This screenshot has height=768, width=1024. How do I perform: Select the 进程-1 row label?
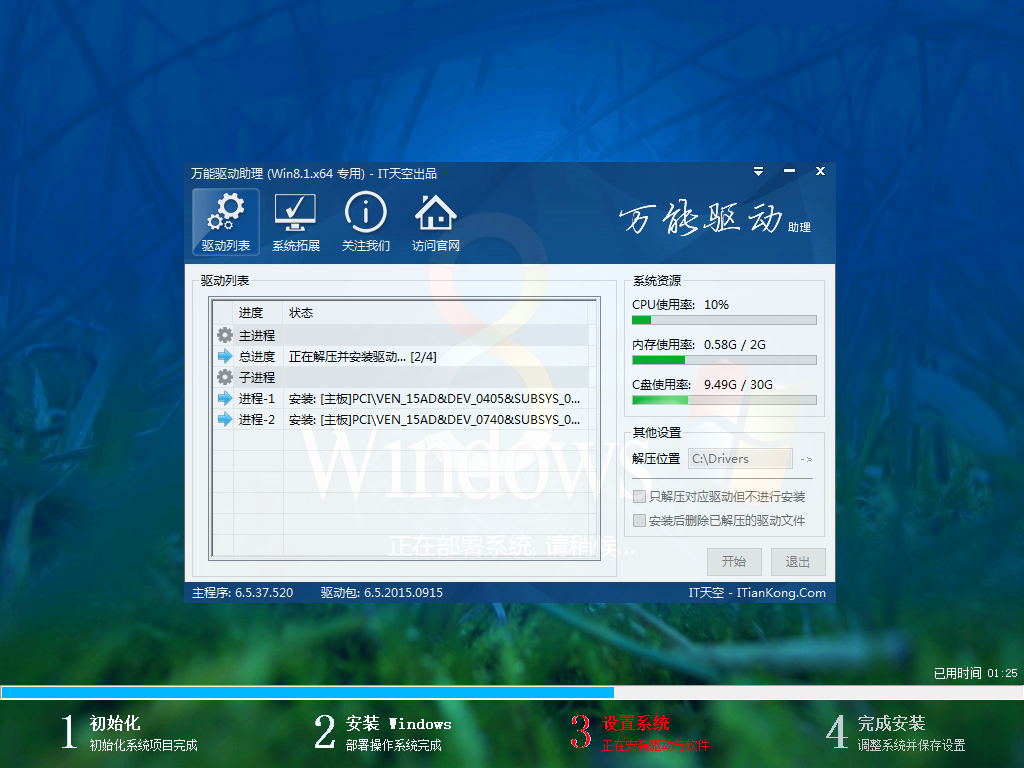257,398
